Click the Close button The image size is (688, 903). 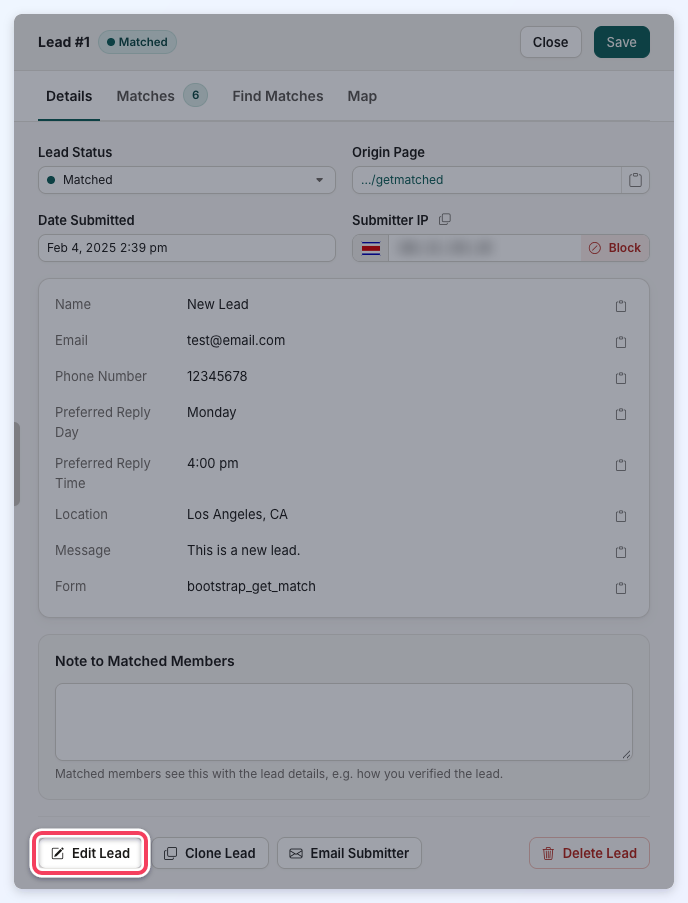550,42
